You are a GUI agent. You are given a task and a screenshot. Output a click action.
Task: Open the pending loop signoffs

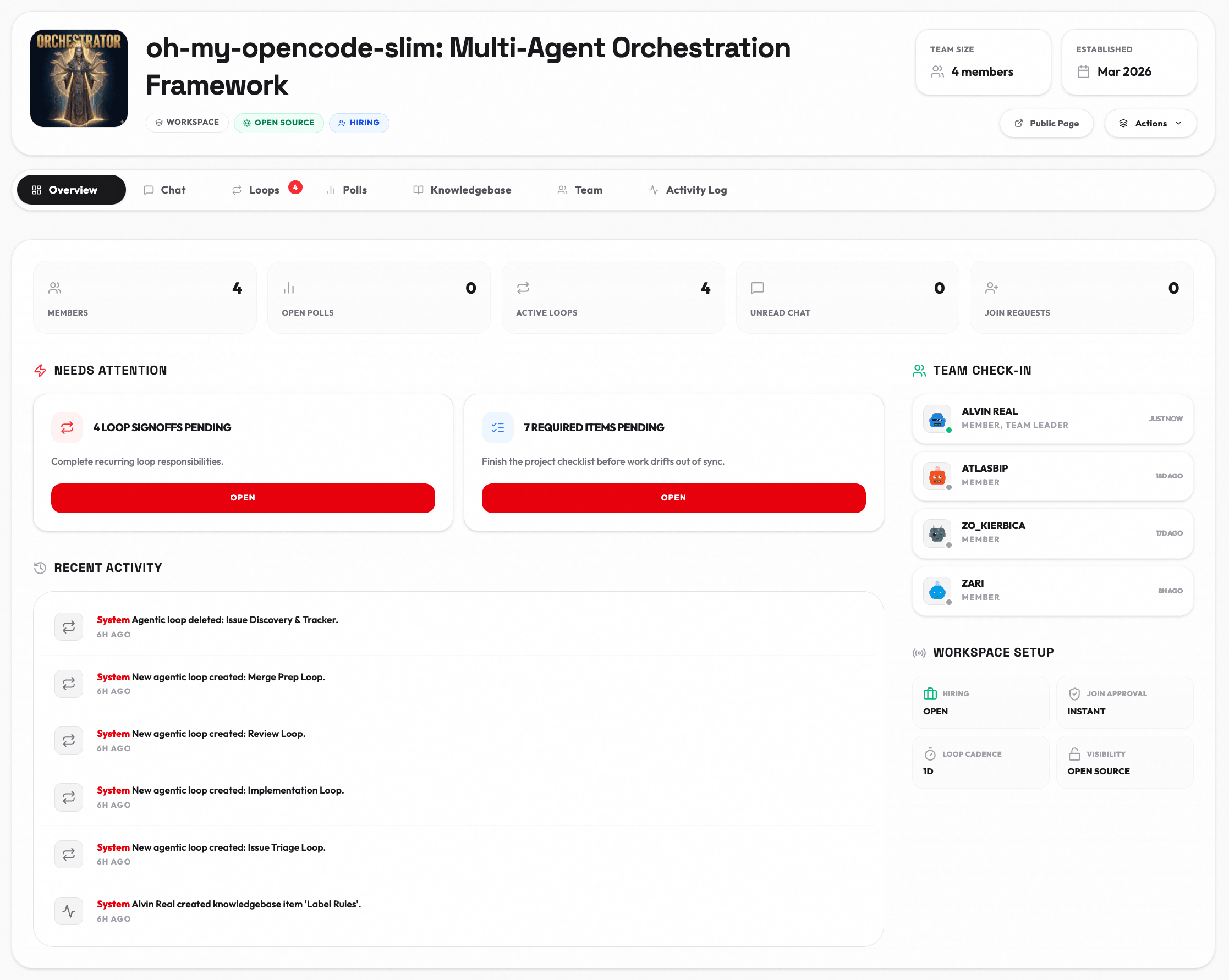coord(242,498)
